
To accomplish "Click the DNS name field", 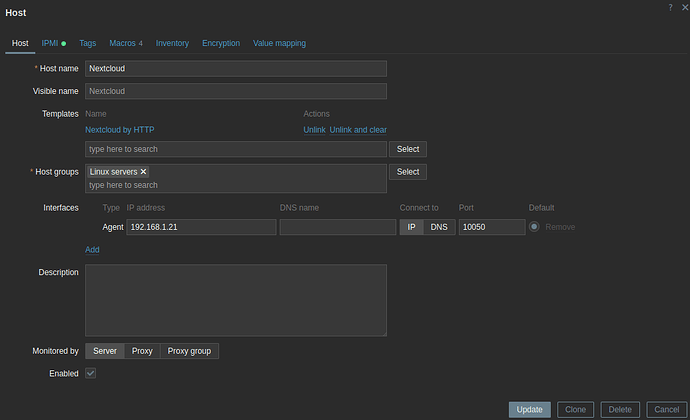I will [338, 227].
